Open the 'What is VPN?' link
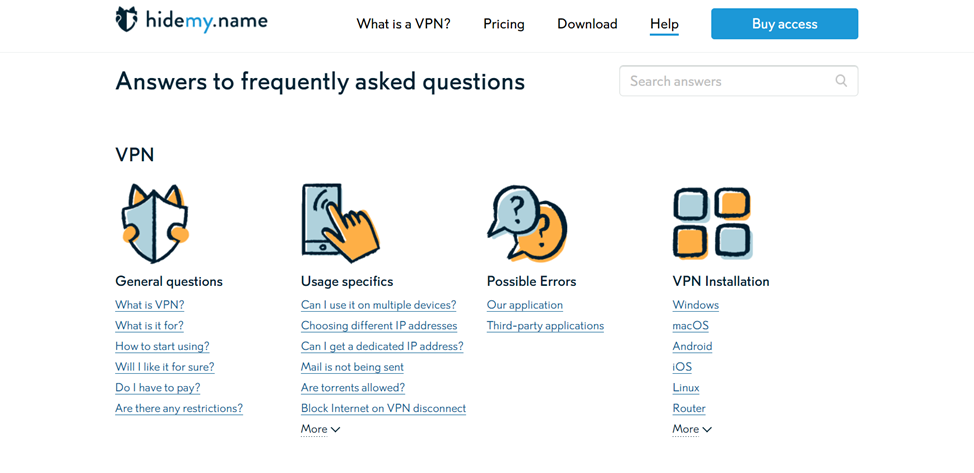The image size is (974, 473). point(150,305)
